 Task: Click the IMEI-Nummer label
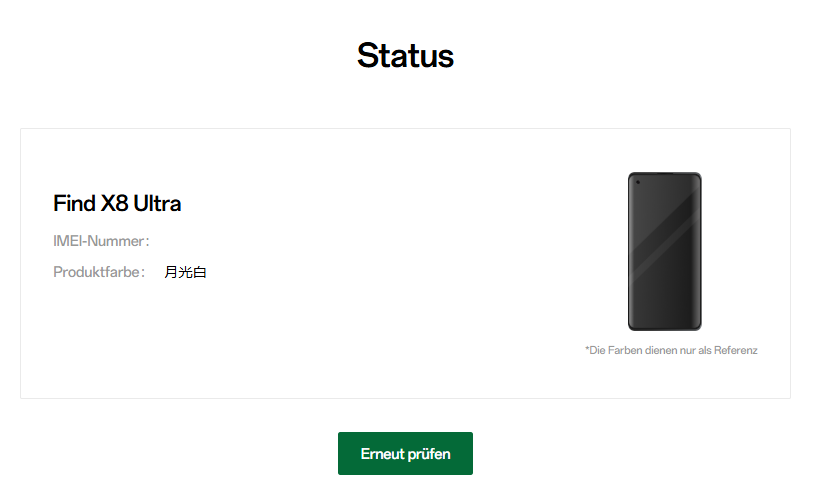click(x=101, y=241)
